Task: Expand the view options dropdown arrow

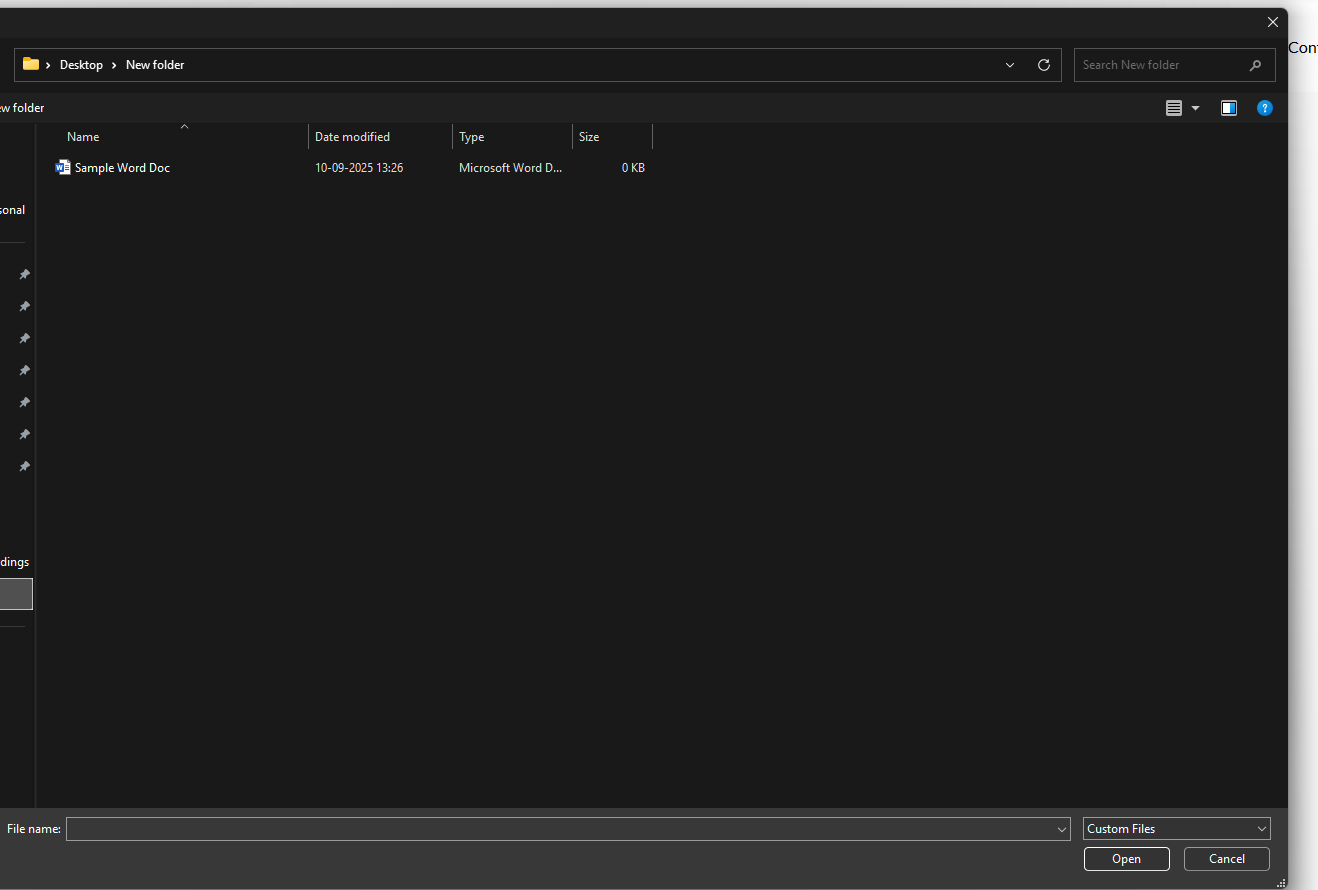Action: click(x=1195, y=108)
